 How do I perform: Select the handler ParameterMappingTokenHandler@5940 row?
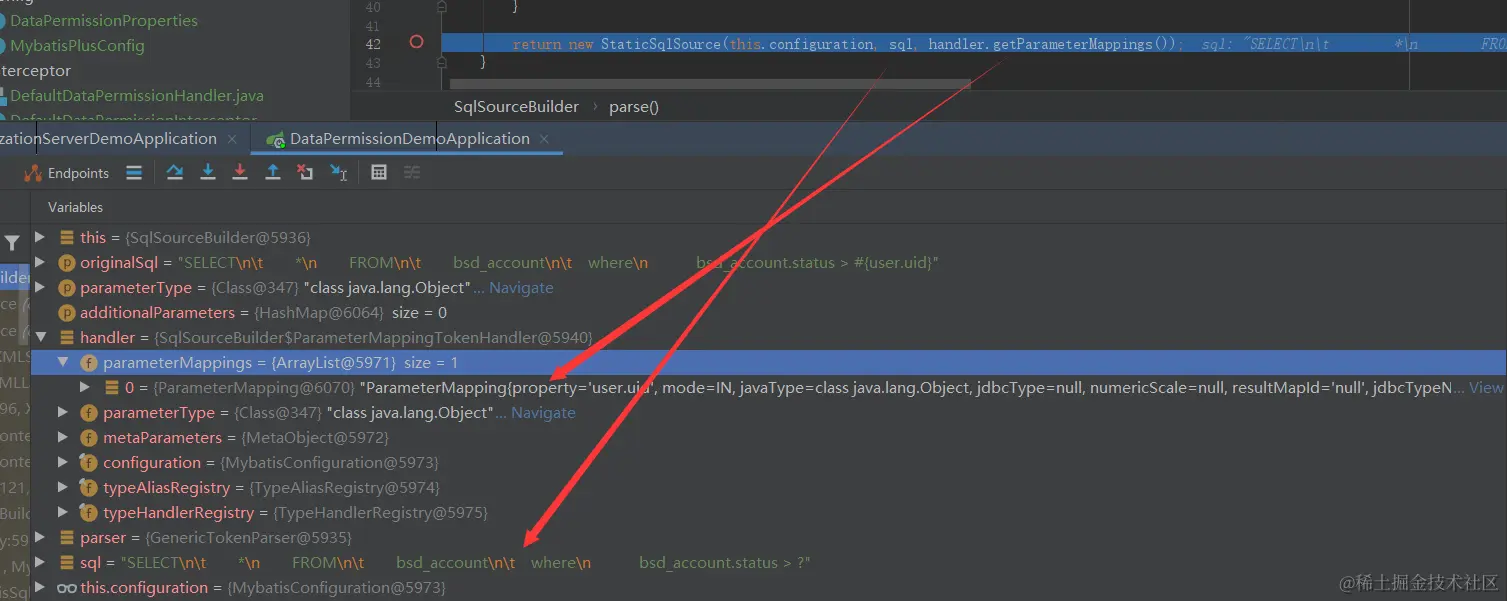(x=768, y=337)
